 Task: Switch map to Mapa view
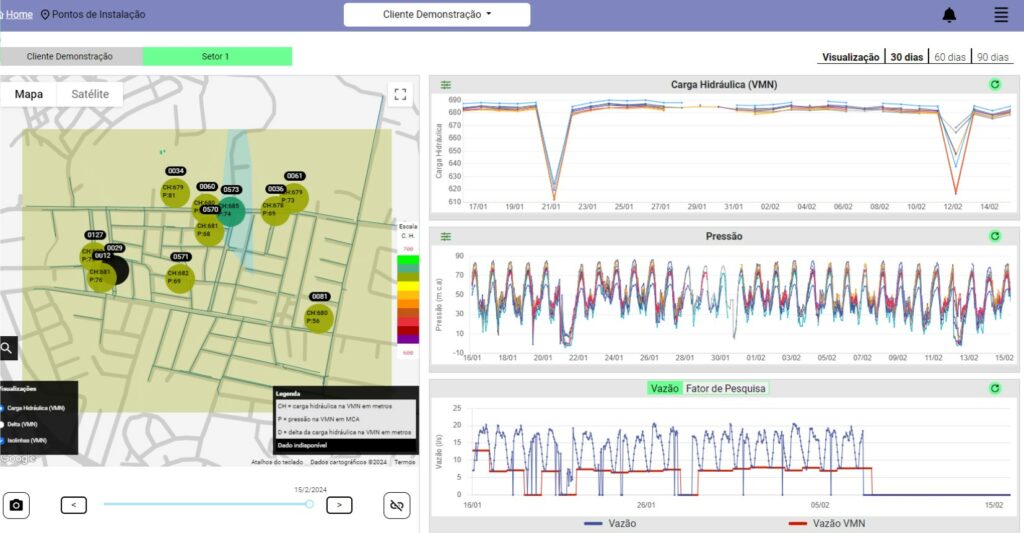29,94
